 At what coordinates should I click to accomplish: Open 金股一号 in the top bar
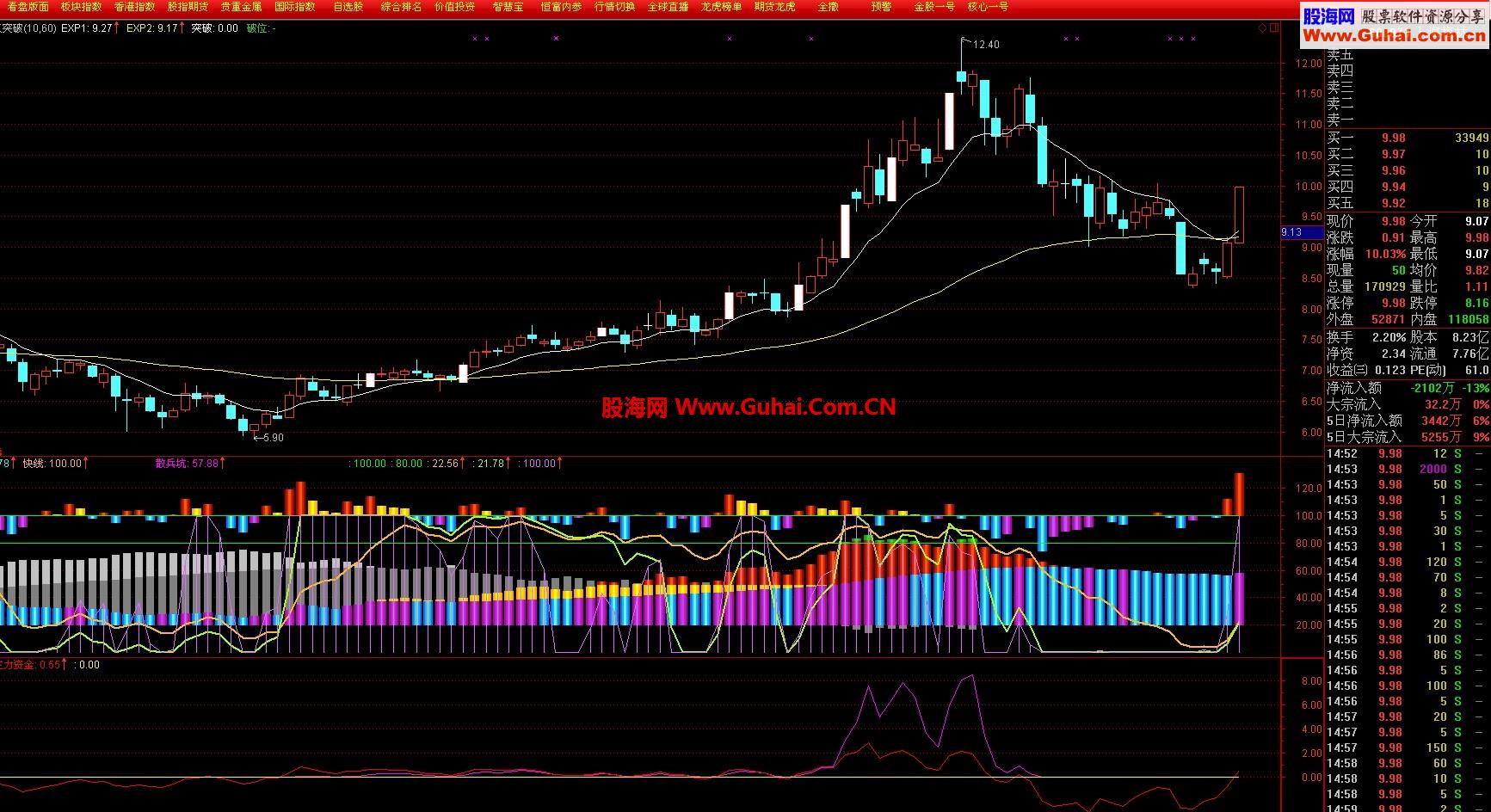pyautogui.click(x=934, y=7)
